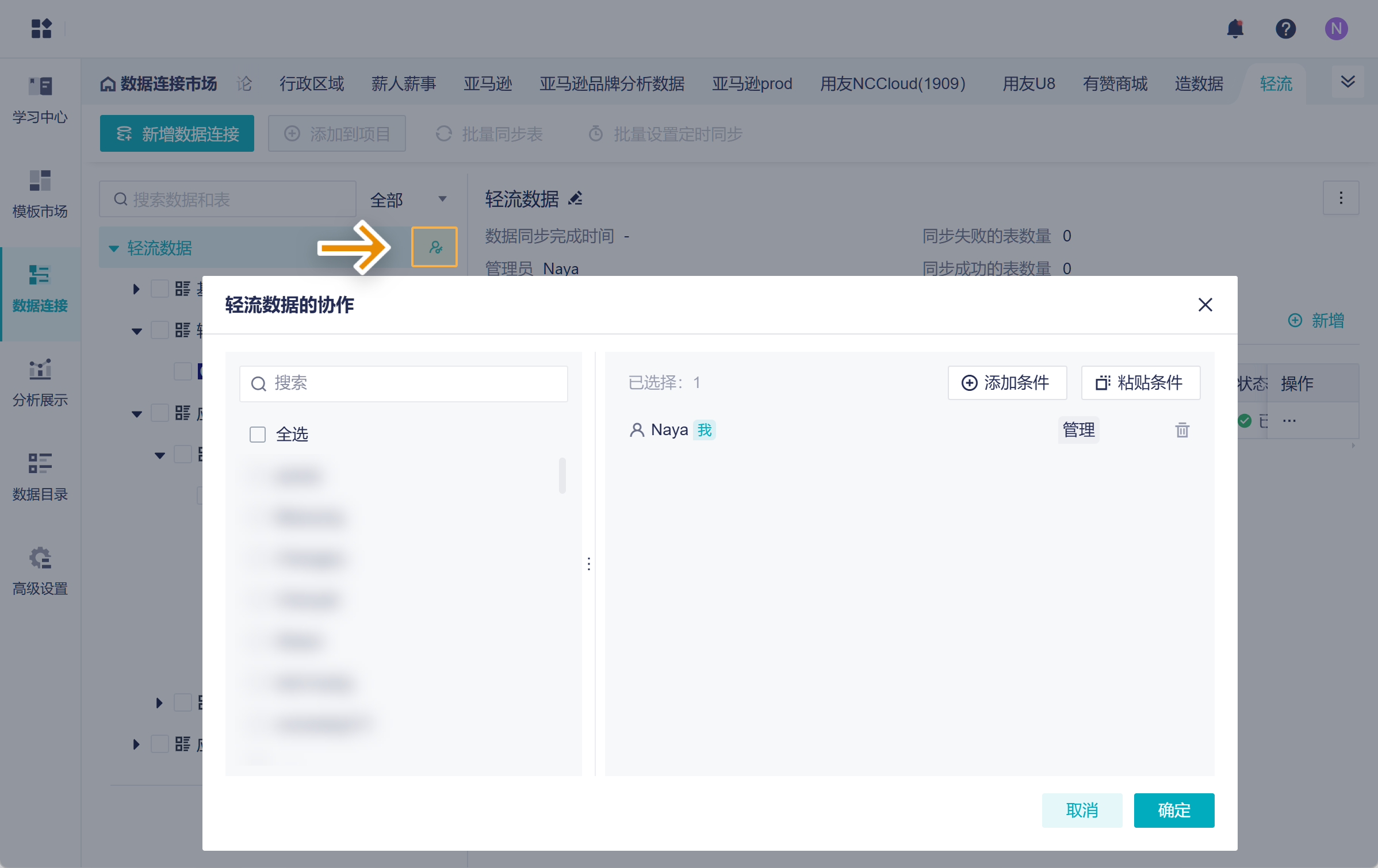
Task: Tick the checkbox of the last tree table
Action: pyautogui.click(x=159, y=744)
